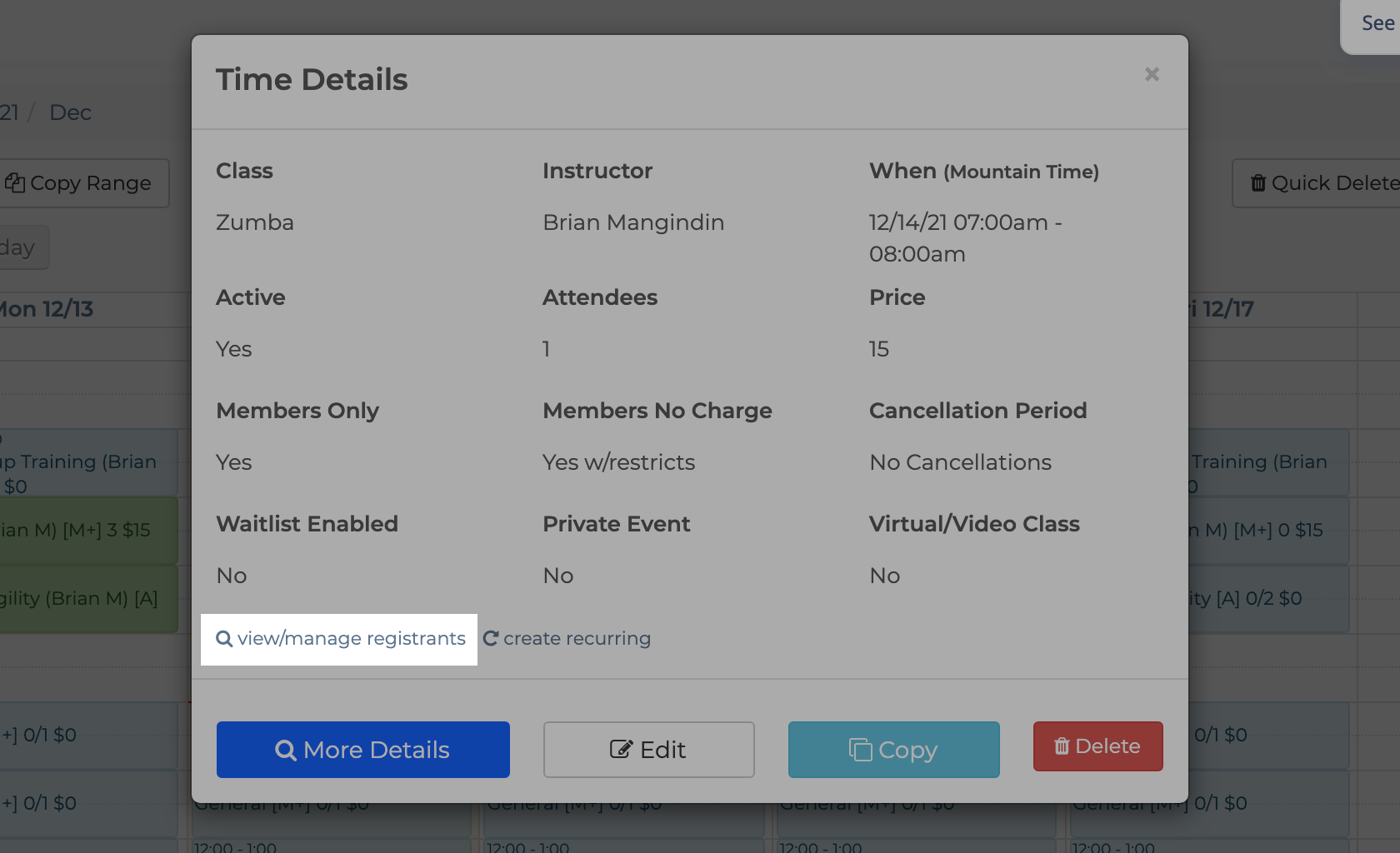Click the Edit button

(x=649, y=750)
